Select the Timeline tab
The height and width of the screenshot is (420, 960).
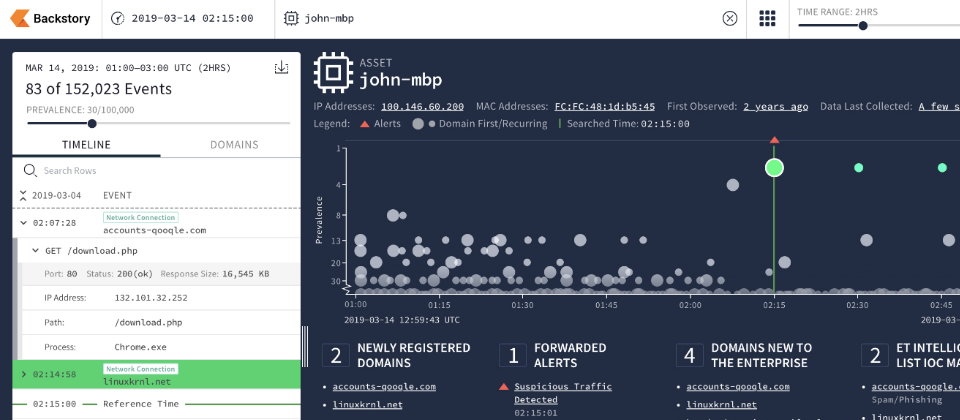point(86,145)
